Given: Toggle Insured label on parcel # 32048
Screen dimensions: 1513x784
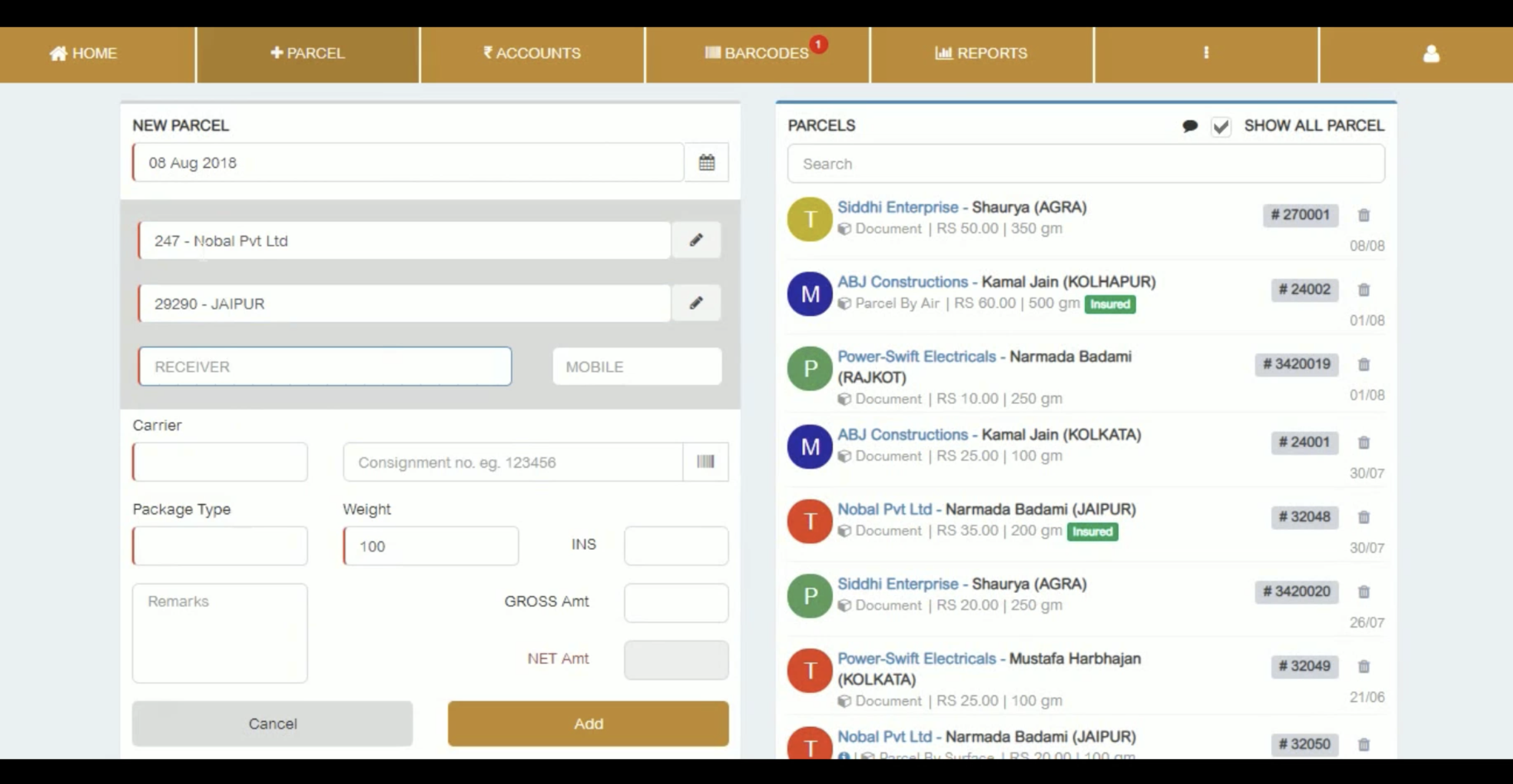Looking at the screenshot, I should 1092,532.
